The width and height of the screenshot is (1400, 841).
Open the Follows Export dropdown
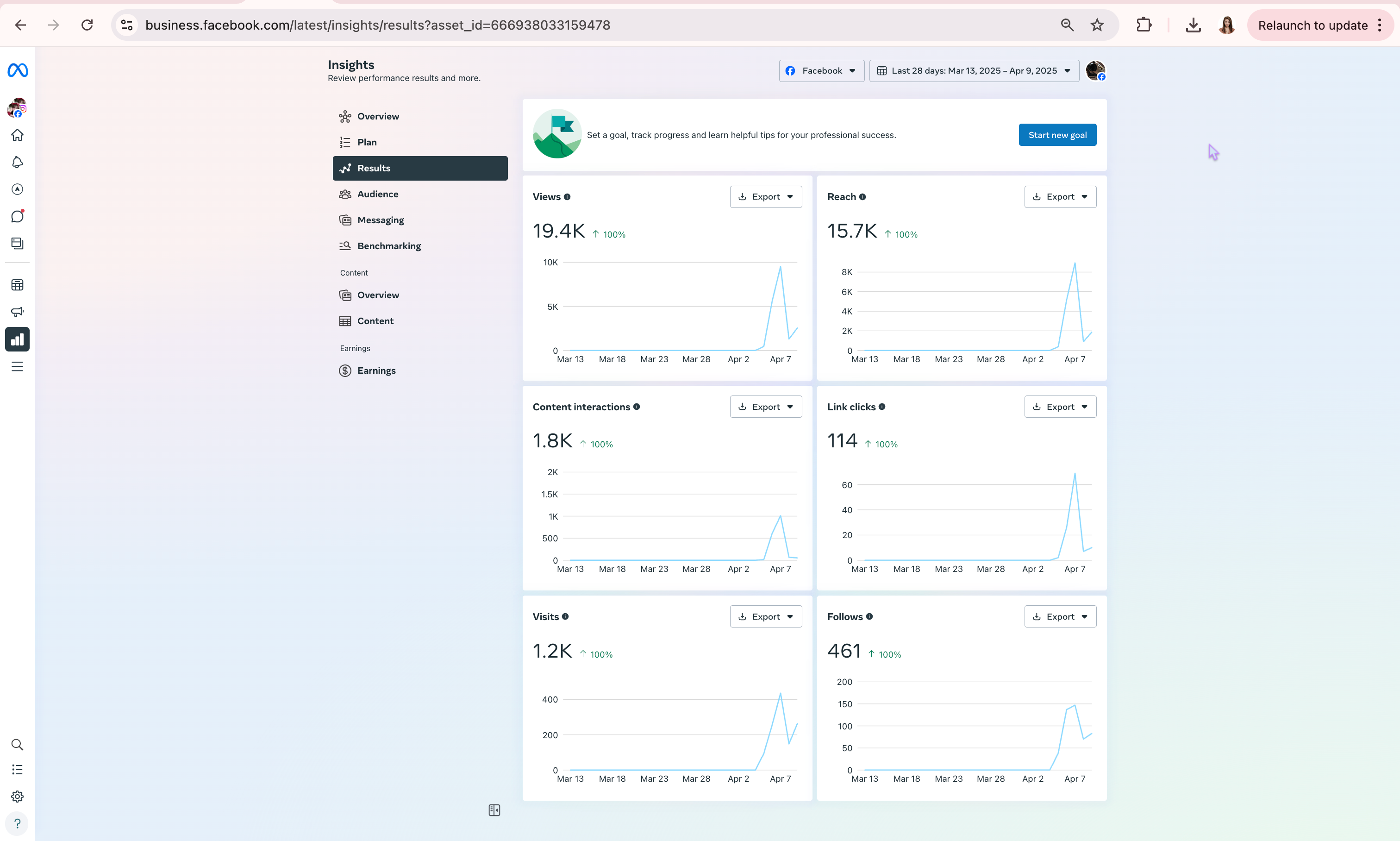pos(1060,616)
